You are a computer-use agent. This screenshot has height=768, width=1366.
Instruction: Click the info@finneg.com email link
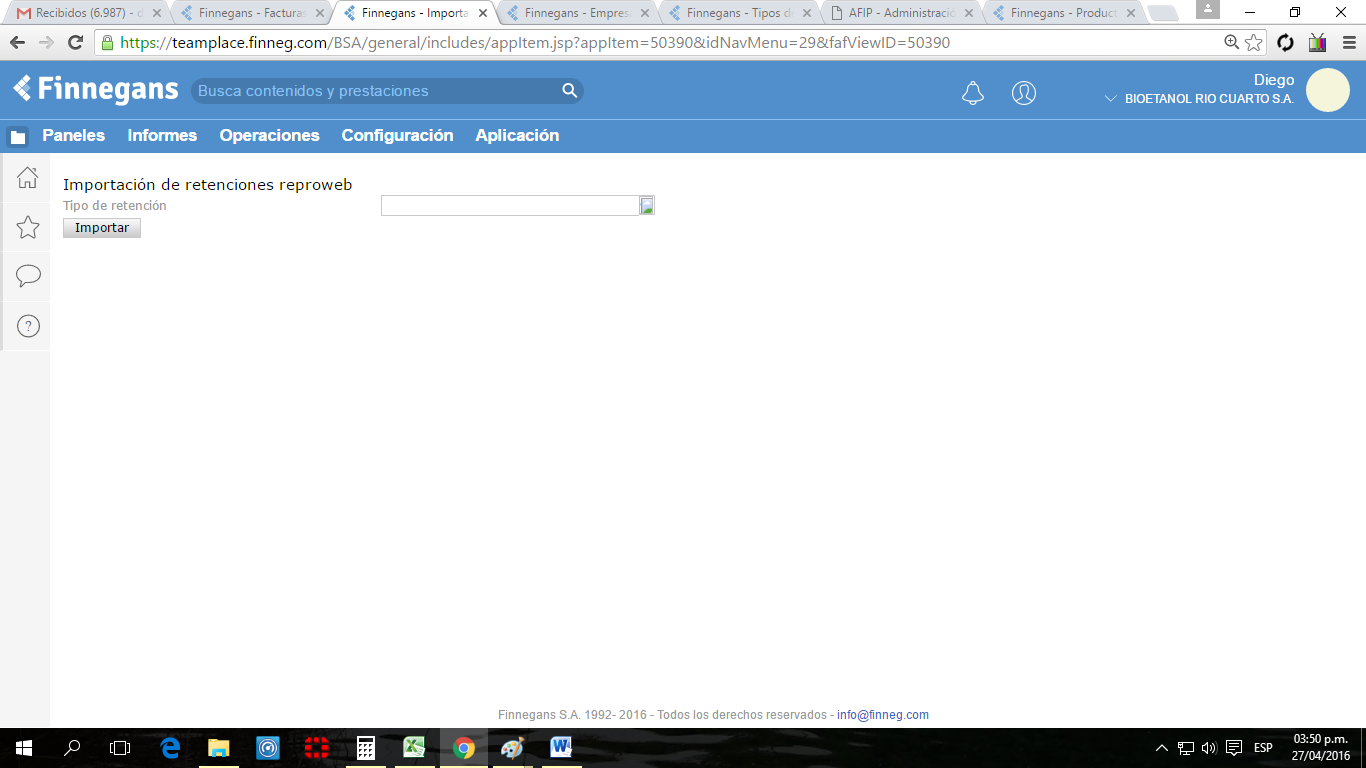[883, 715]
